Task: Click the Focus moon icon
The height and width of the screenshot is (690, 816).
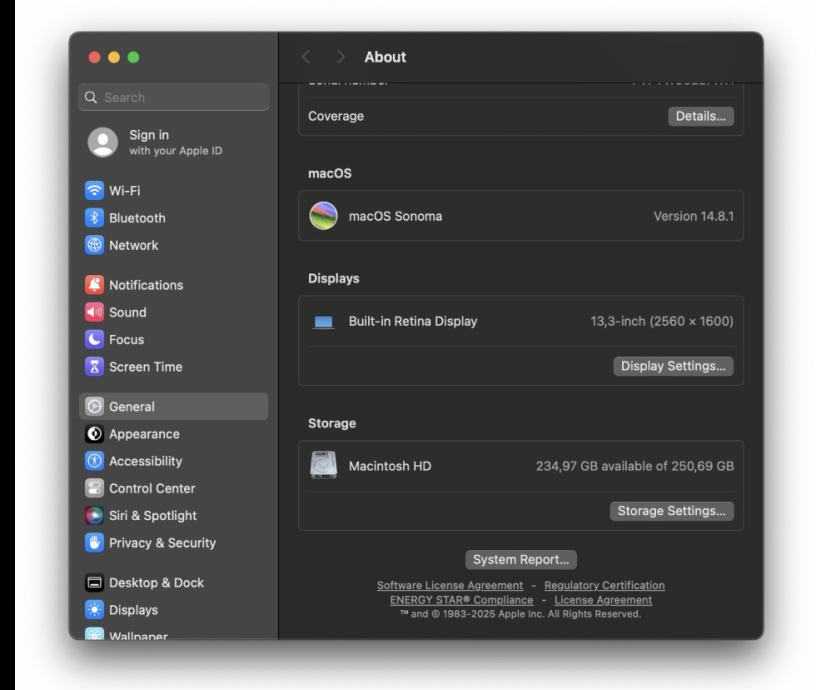Action: click(94, 339)
